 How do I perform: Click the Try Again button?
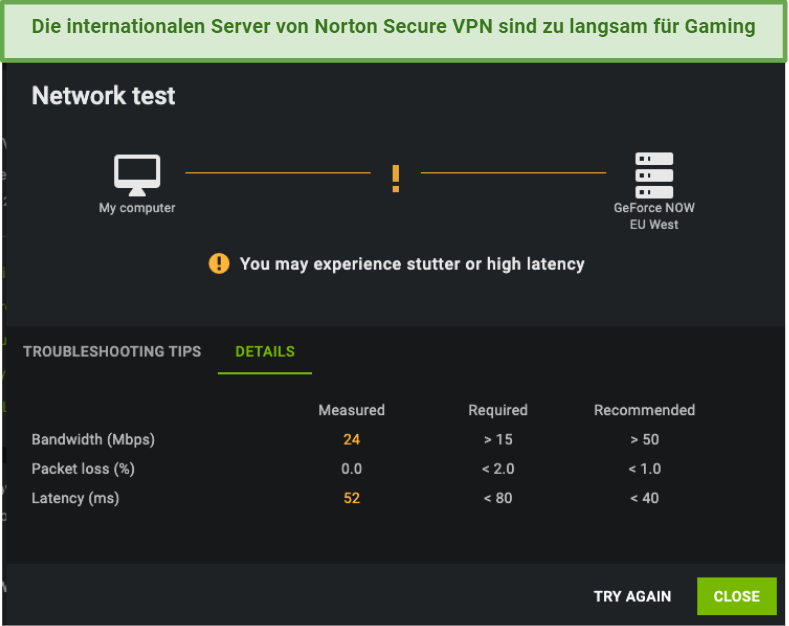click(x=632, y=596)
